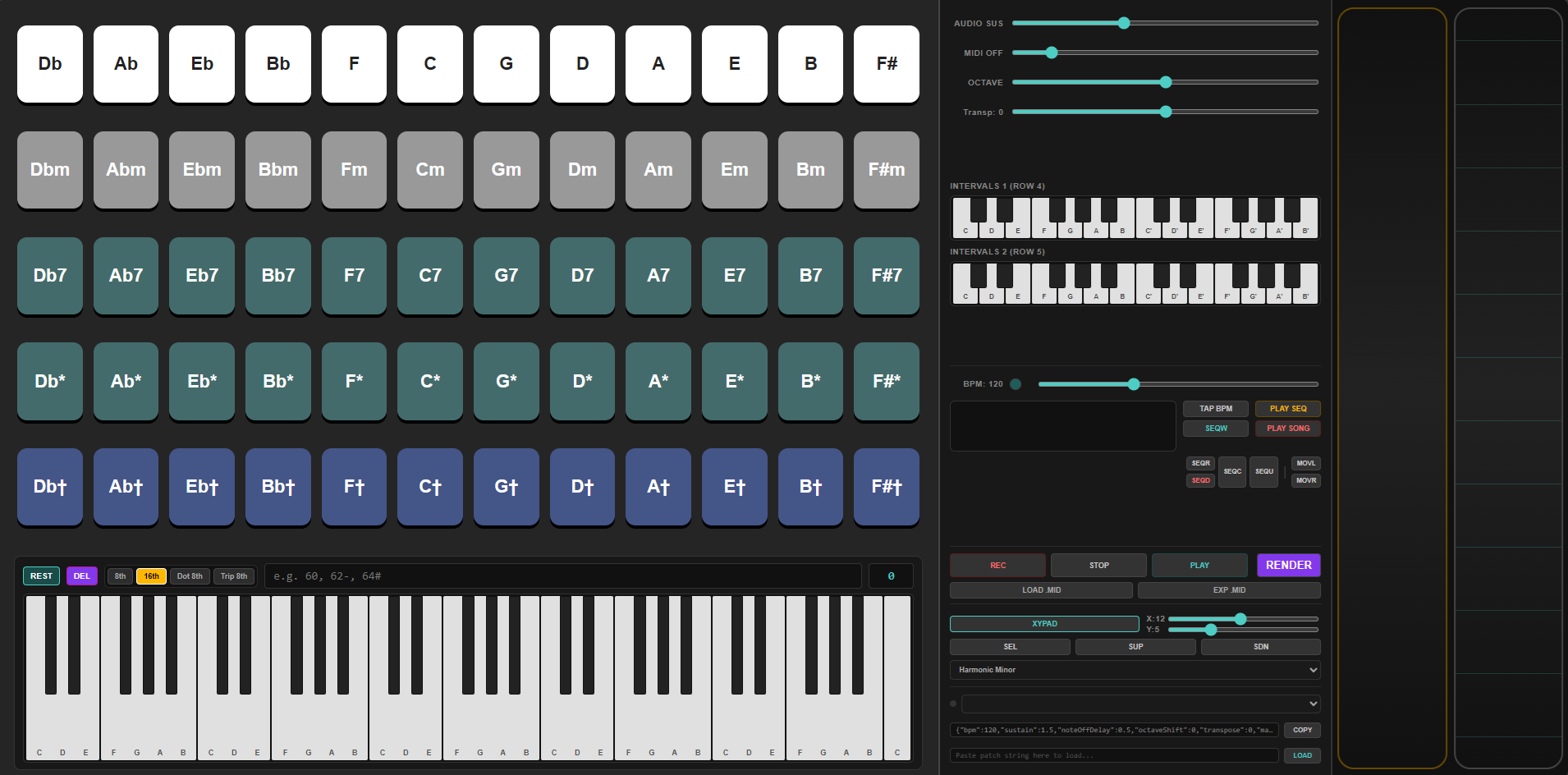Open the empty preset dropdown

coord(1141,704)
